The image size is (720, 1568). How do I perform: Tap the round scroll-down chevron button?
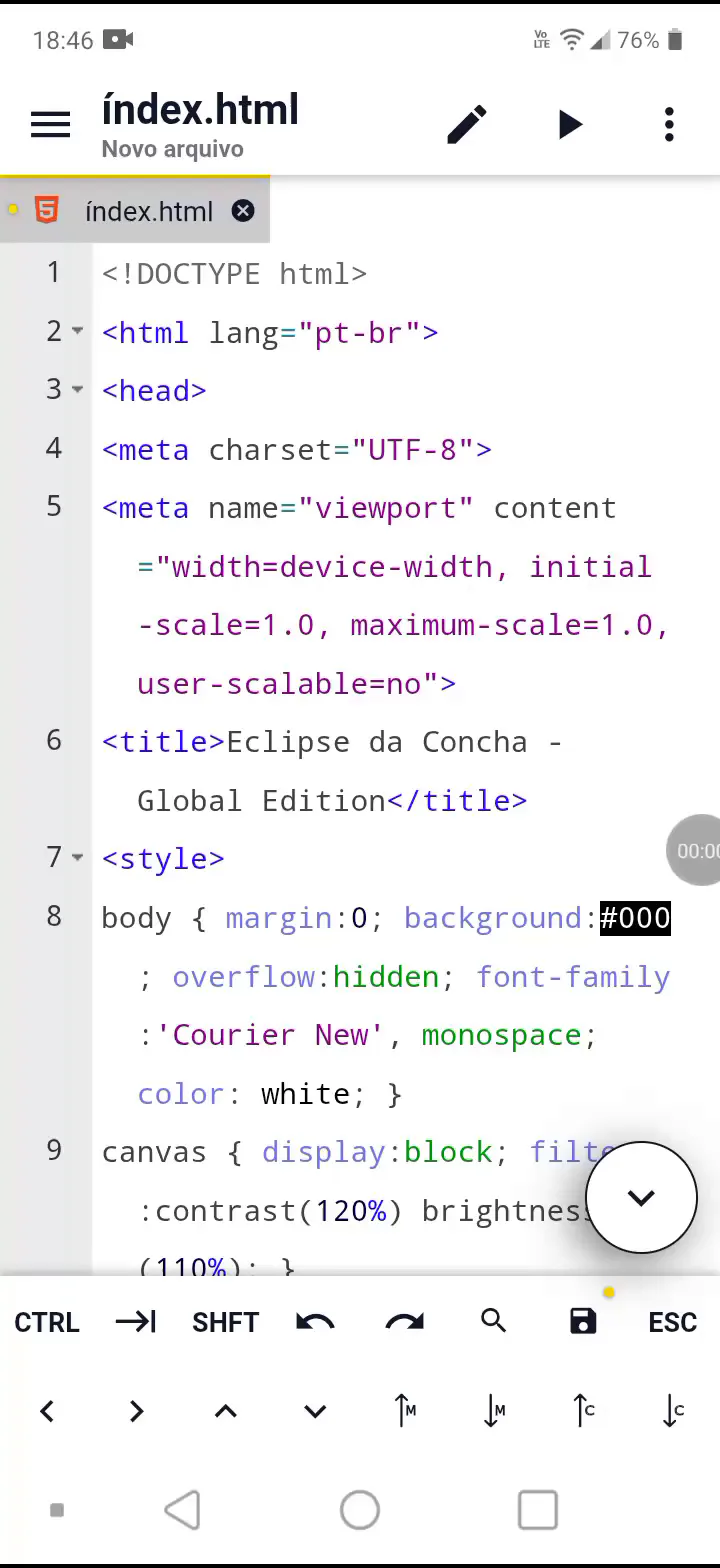coord(641,1197)
